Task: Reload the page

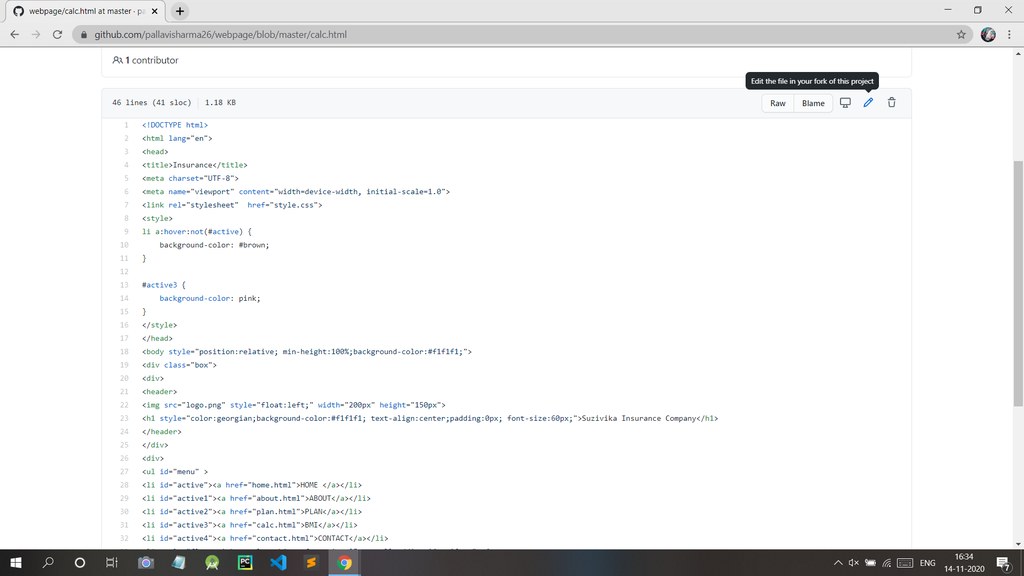Action: coord(57,35)
